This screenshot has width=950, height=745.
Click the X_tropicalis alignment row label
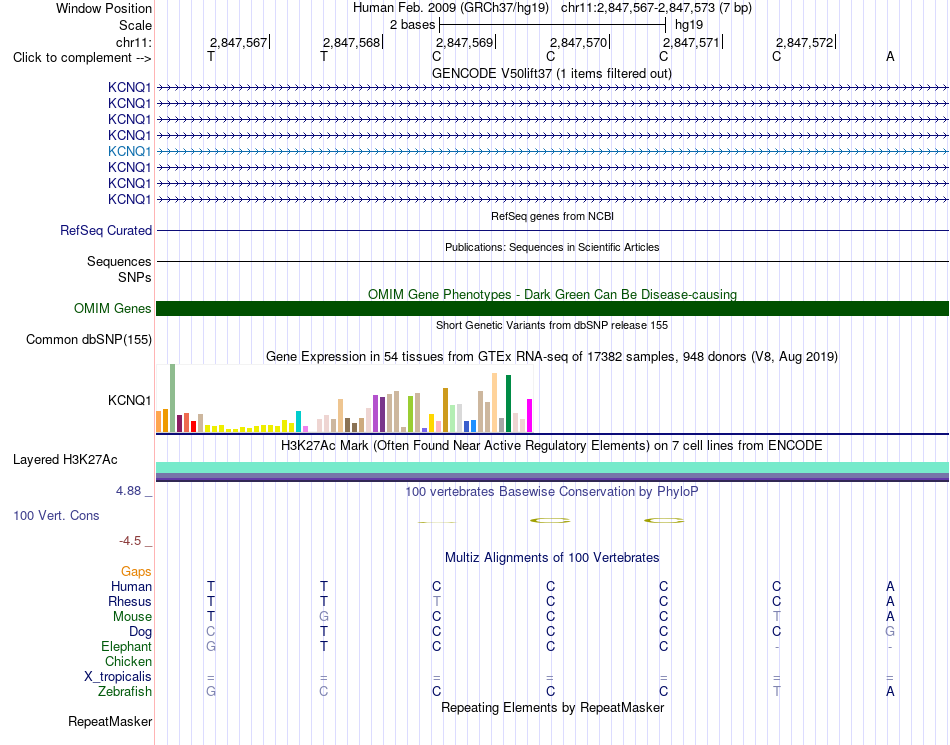click(x=118, y=677)
